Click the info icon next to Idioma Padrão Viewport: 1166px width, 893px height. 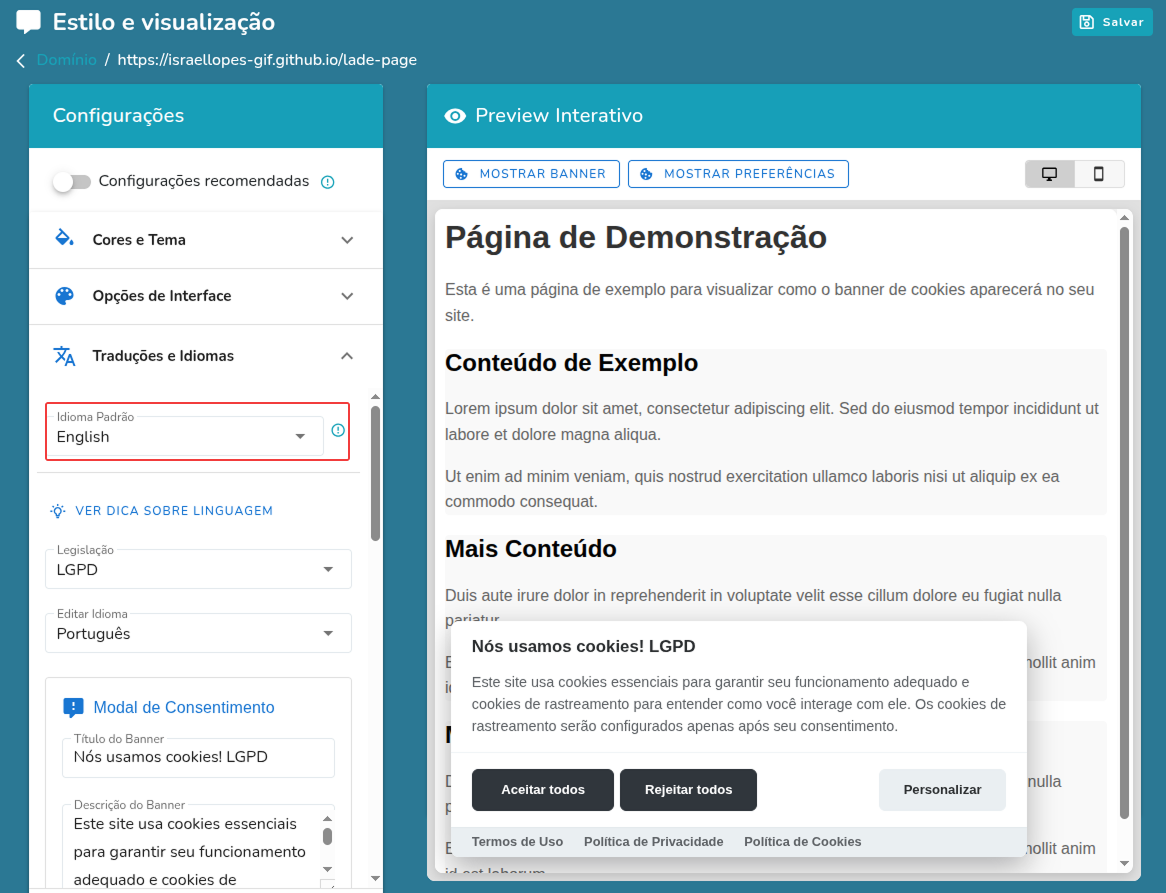click(x=338, y=430)
